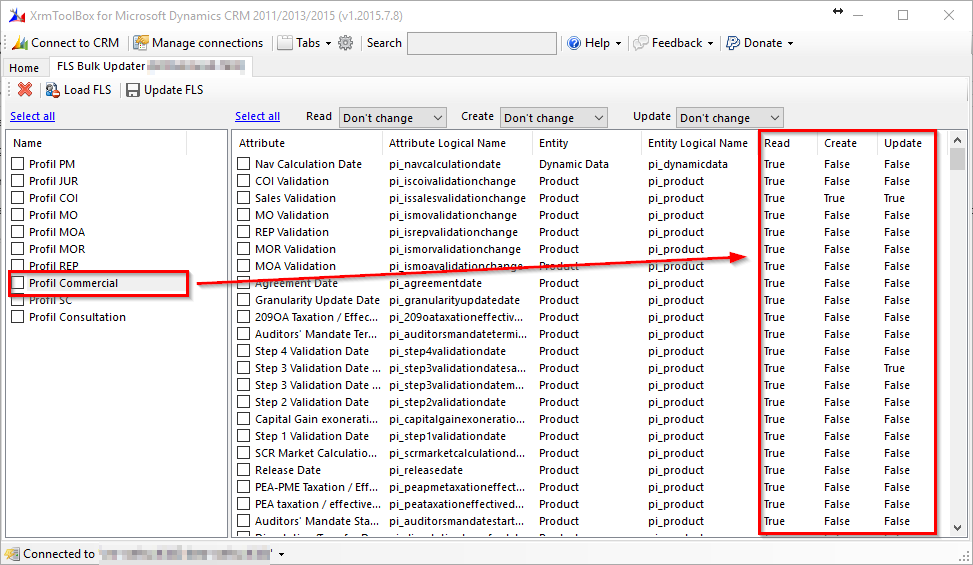This screenshot has height=565, width=973.
Task: Click the Dynamic Data entity cell
Action: [x=574, y=164]
